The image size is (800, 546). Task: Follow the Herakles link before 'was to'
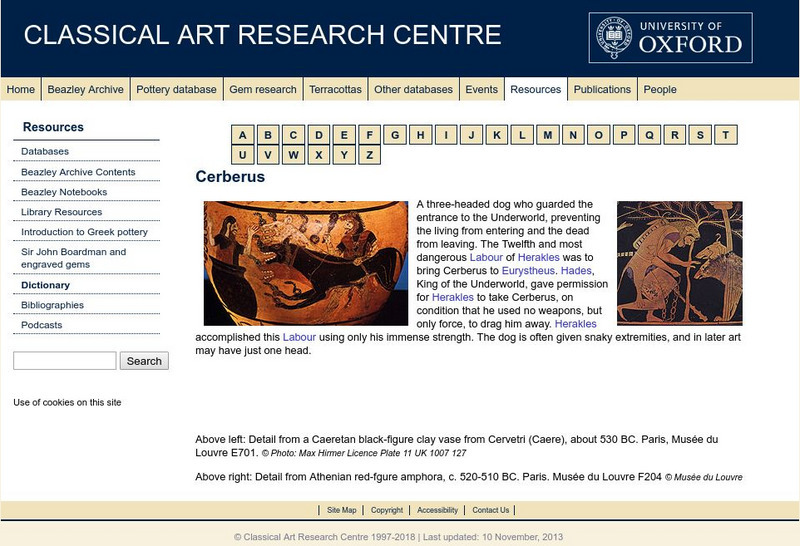[539, 257]
